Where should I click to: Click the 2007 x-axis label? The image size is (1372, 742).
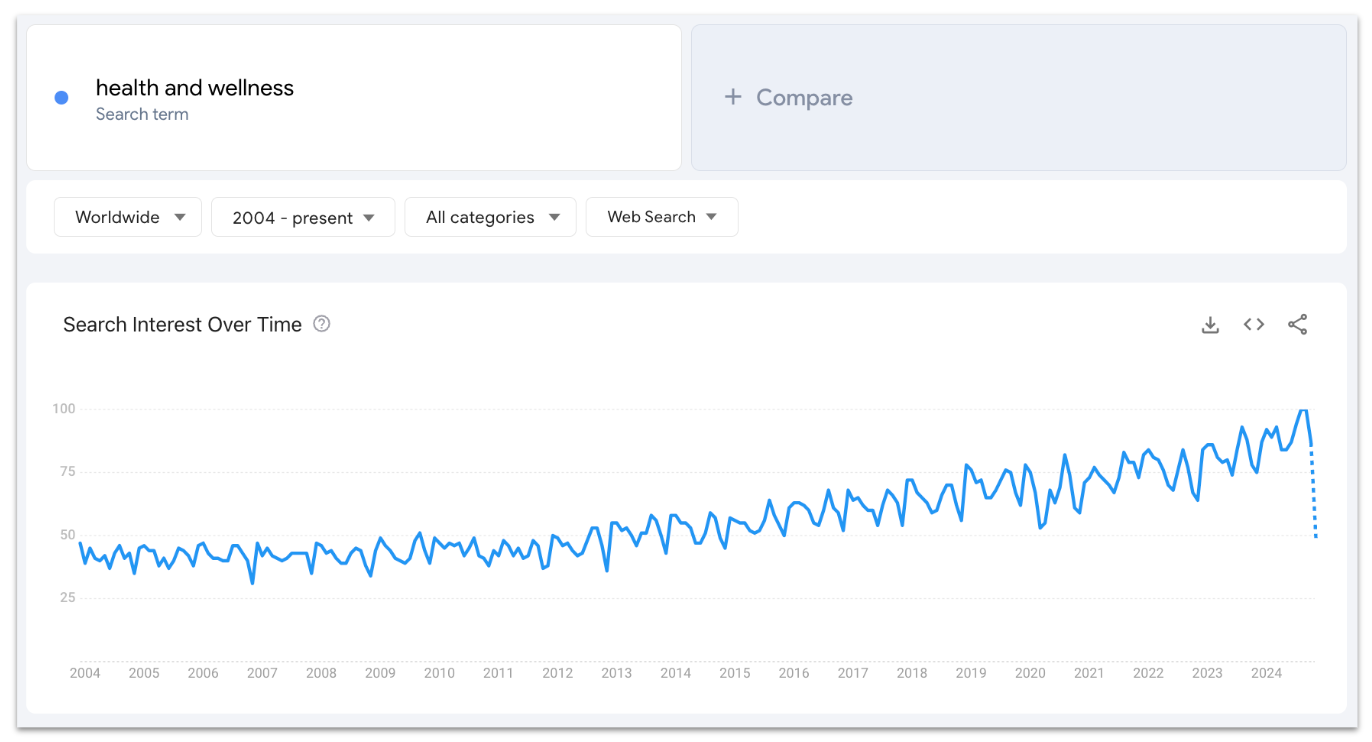pyautogui.click(x=262, y=673)
